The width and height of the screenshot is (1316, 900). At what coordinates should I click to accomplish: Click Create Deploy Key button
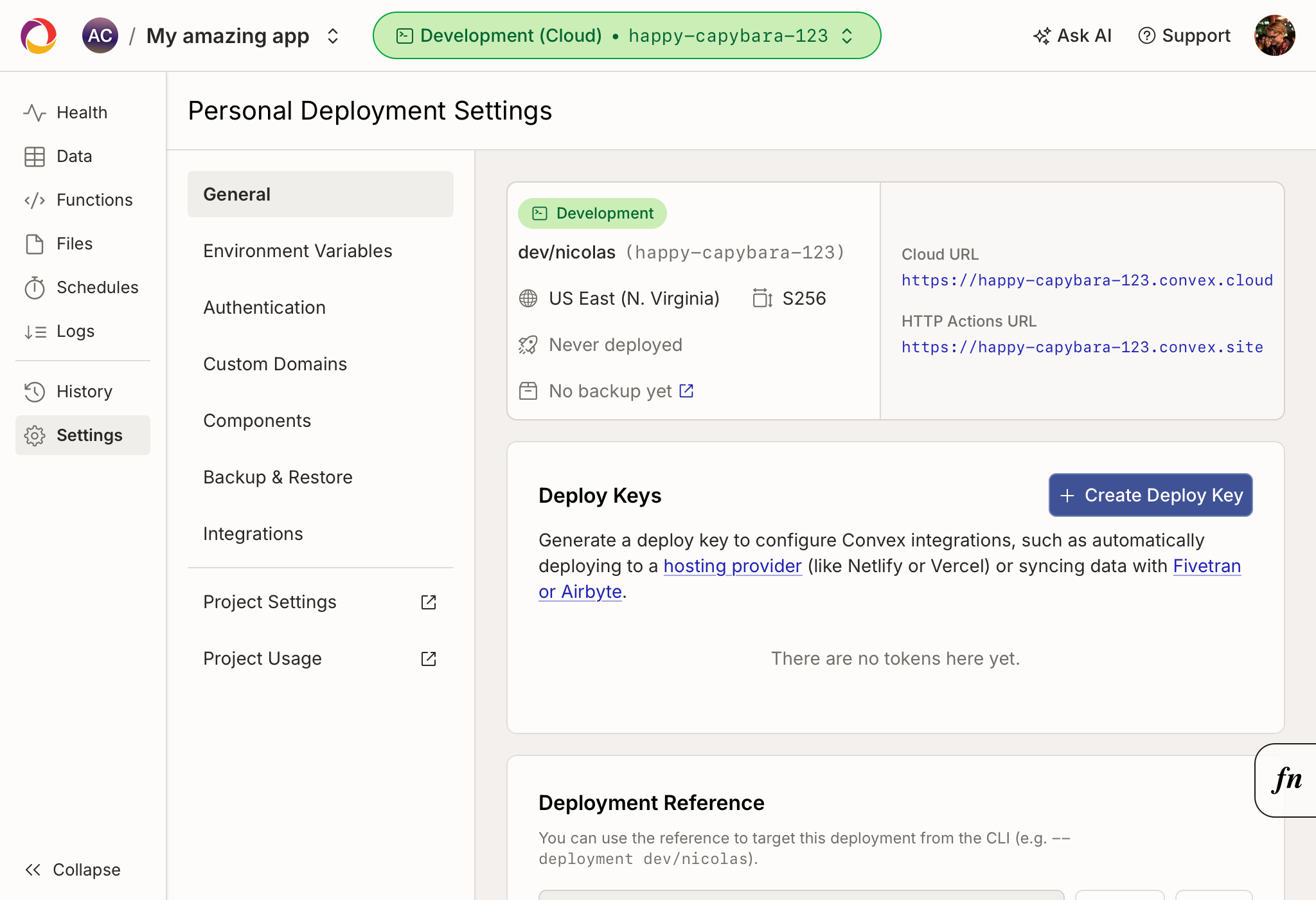point(1151,495)
